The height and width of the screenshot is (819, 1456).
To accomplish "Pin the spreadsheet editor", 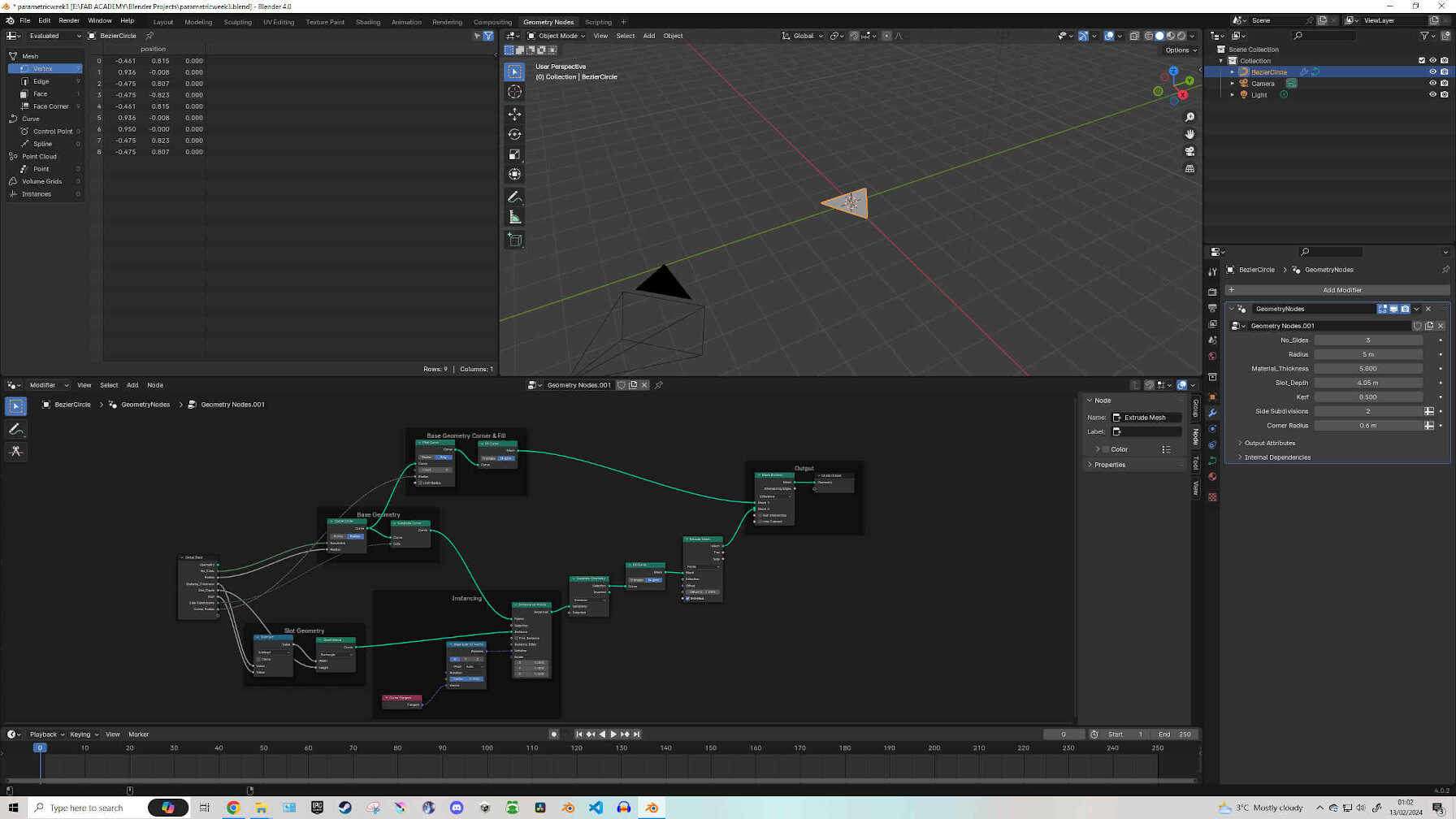I will pyautogui.click(x=149, y=36).
